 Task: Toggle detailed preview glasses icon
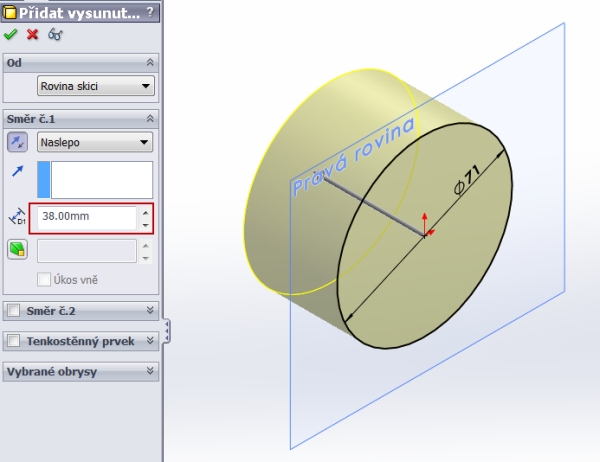point(55,34)
